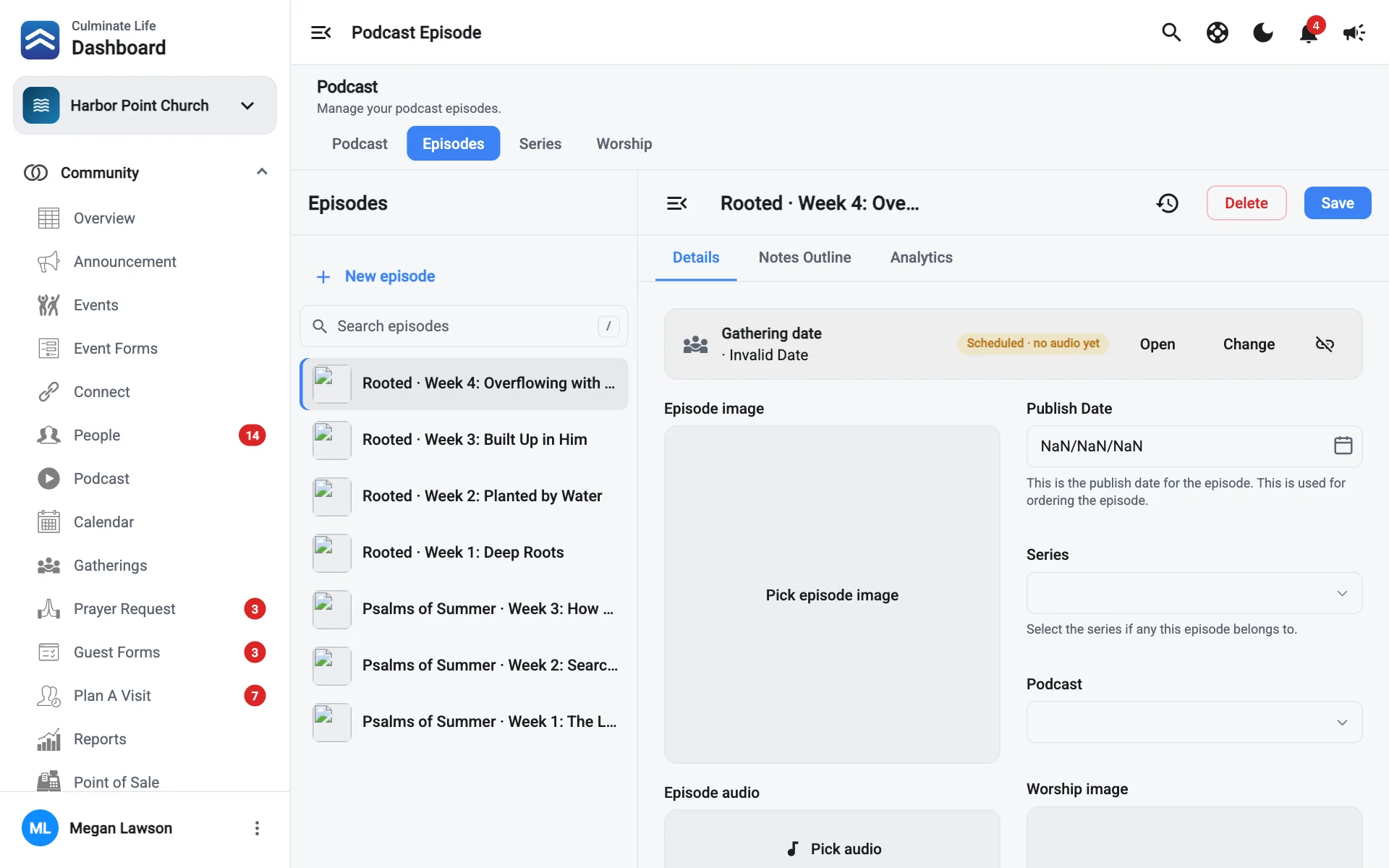Pick episode image area
The image size is (1389, 868).
832,595
